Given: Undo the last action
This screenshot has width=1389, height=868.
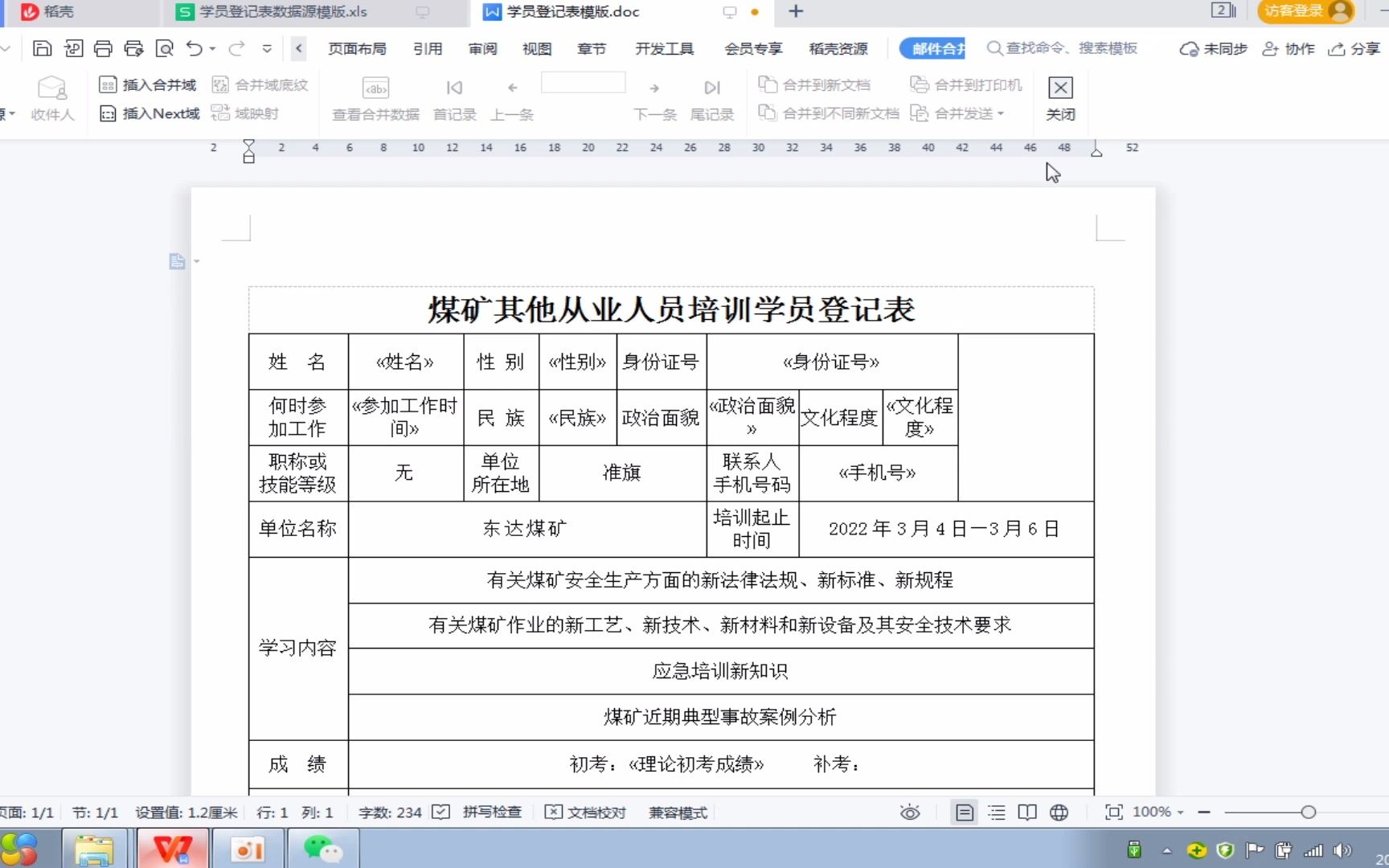Looking at the screenshot, I should pos(195,48).
